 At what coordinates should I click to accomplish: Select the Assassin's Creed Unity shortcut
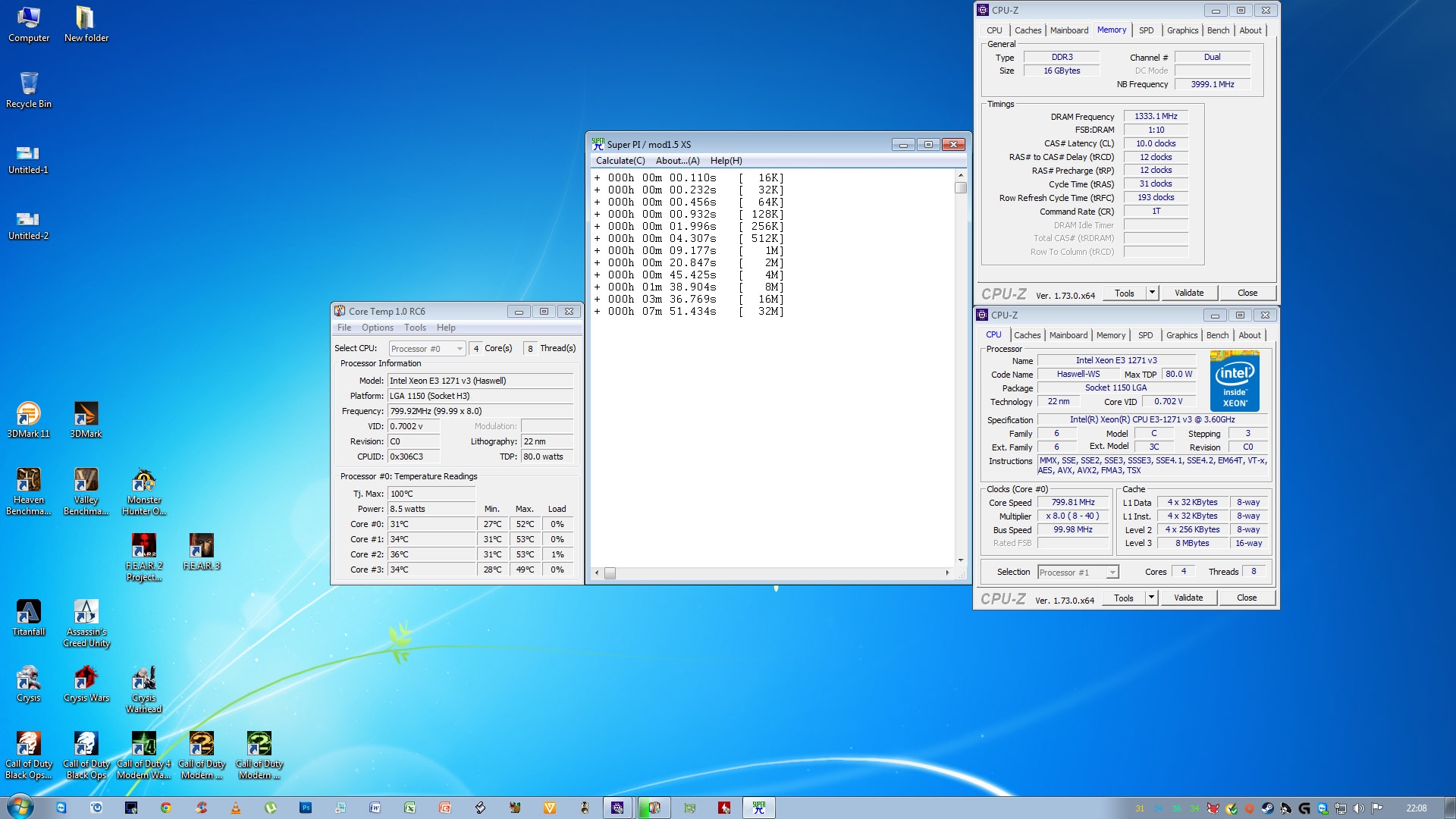86,623
